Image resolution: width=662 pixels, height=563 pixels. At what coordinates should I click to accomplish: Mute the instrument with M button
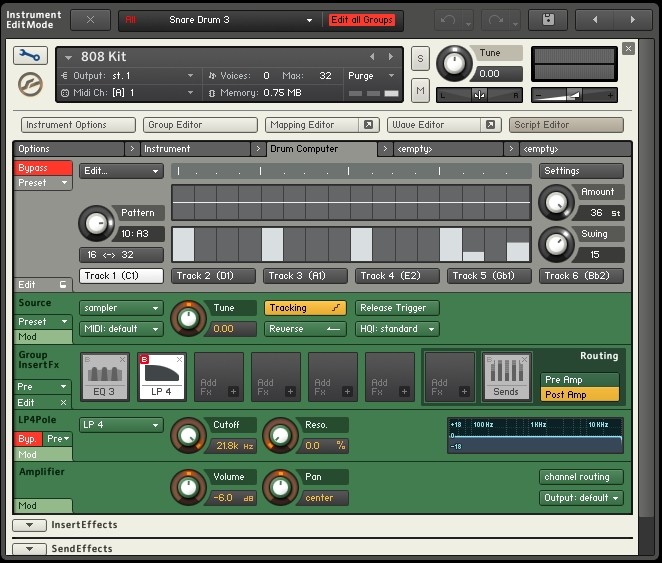point(420,90)
